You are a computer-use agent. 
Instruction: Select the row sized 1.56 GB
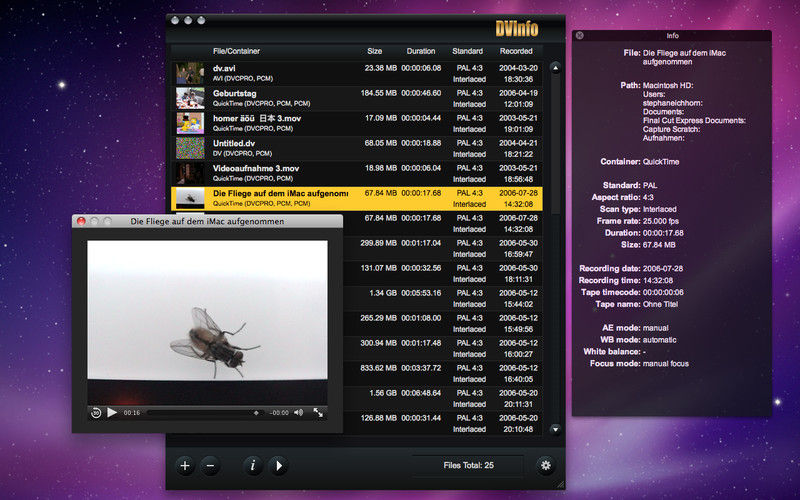click(442, 398)
